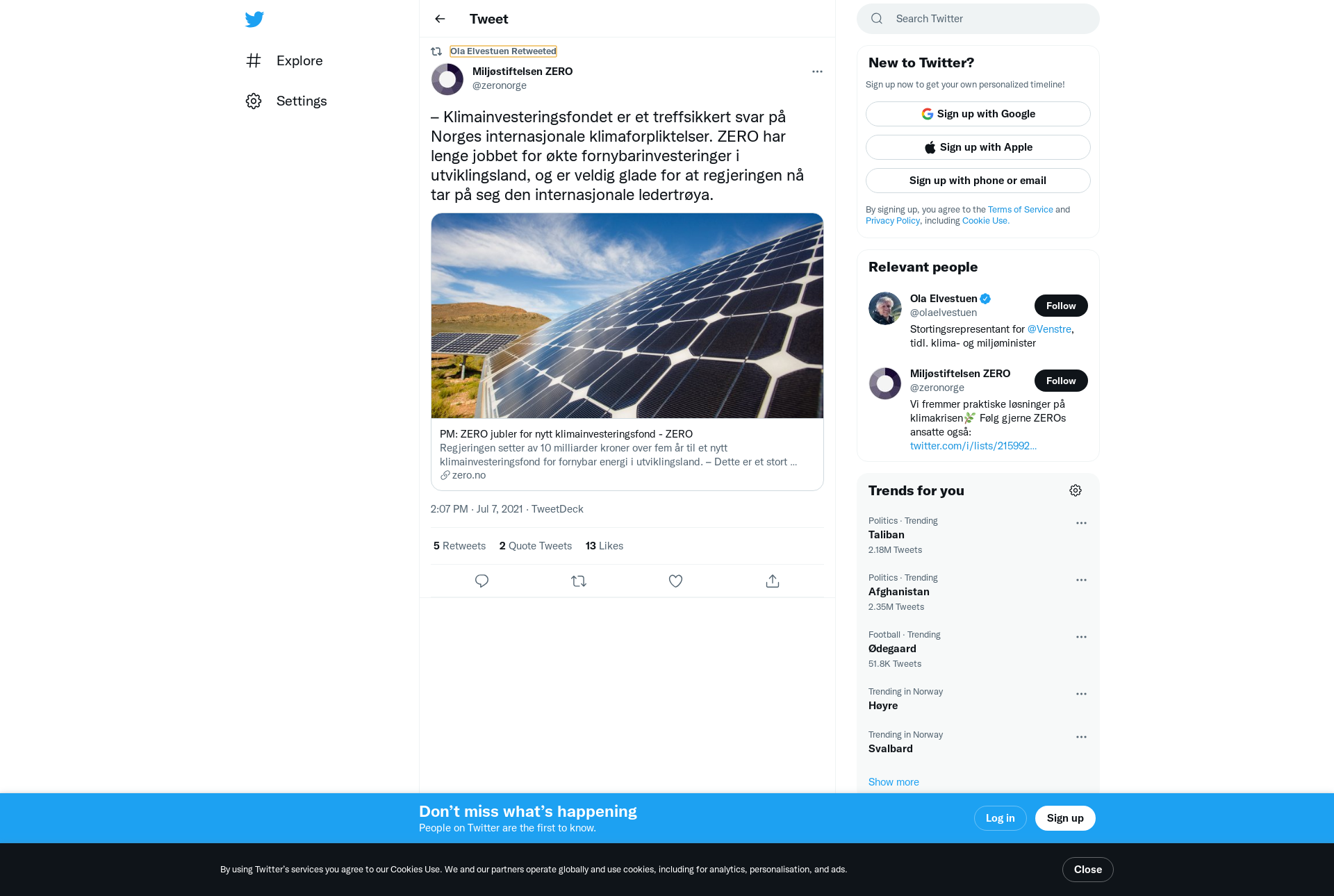Image resolution: width=1334 pixels, height=896 pixels.
Task: Open more options for Ødegaard trend
Action: coord(1081,637)
